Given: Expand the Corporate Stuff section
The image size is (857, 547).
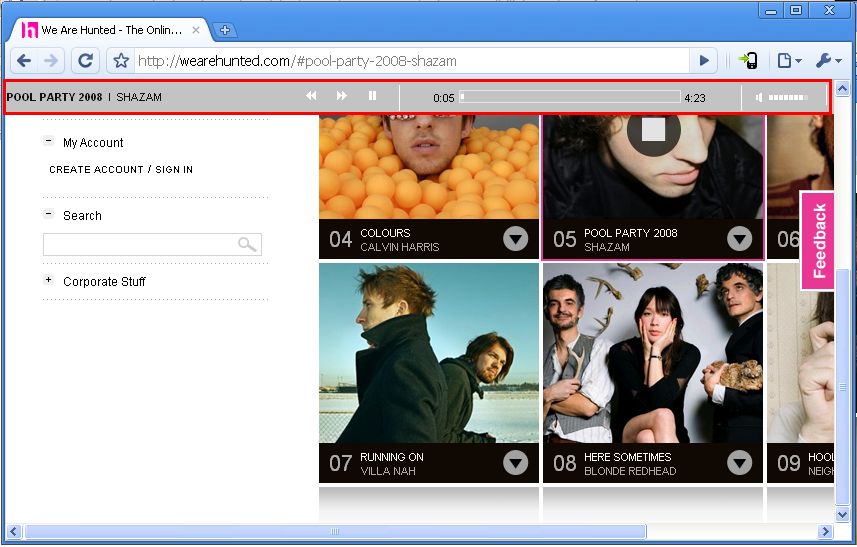Looking at the screenshot, I should 48,281.
